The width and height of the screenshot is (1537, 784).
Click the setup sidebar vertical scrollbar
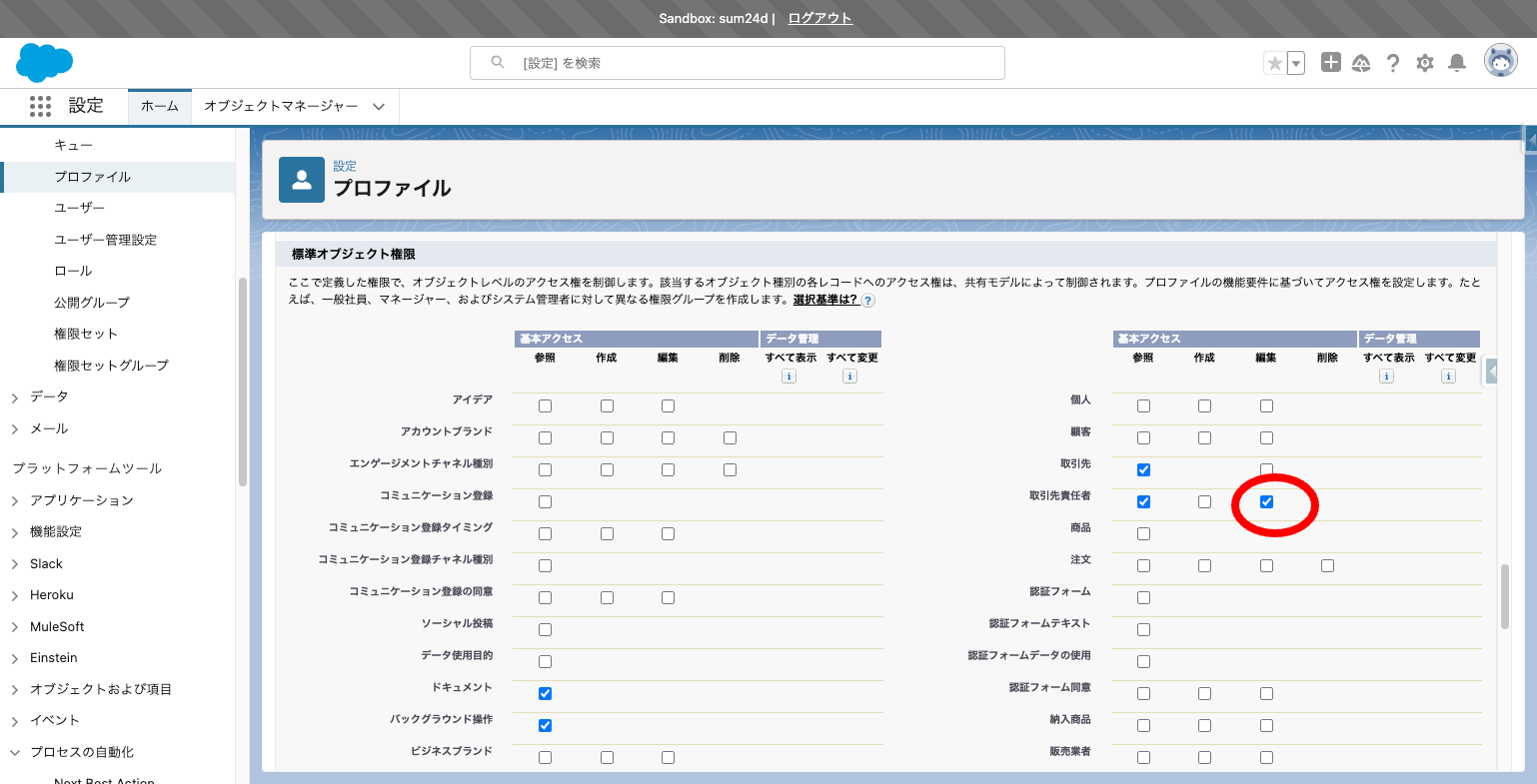(x=243, y=382)
